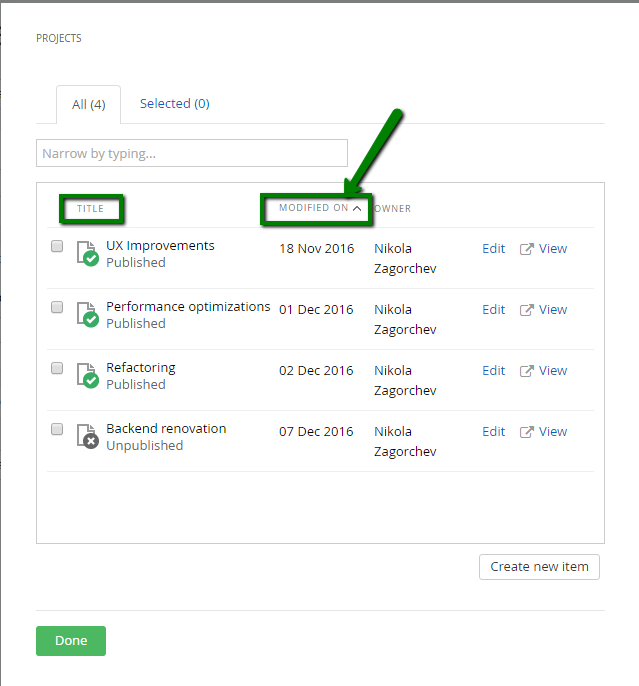Click the Create new item button
This screenshot has width=639, height=686.
[x=539, y=567]
